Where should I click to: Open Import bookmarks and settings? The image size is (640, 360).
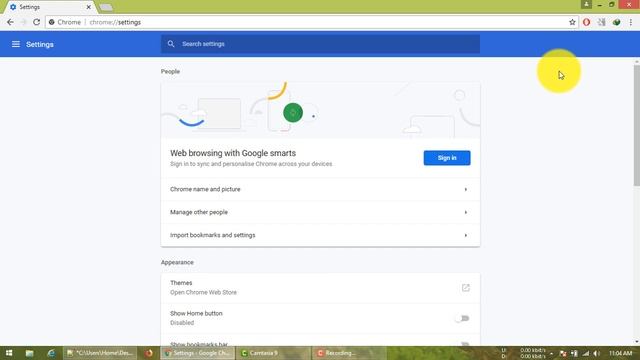[x=320, y=235]
